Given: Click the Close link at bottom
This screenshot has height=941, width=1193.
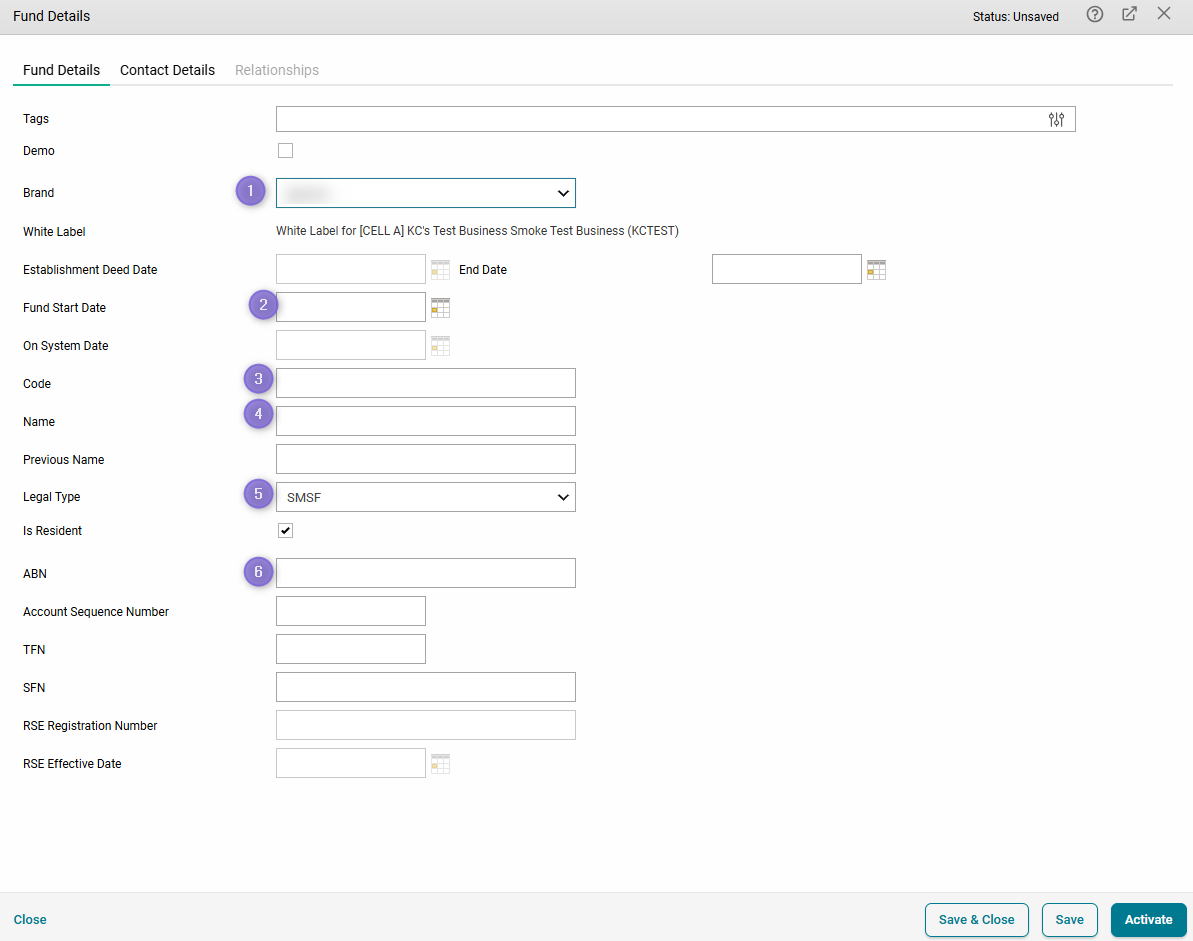Looking at the screenshot, I should [x=30, y=920].
